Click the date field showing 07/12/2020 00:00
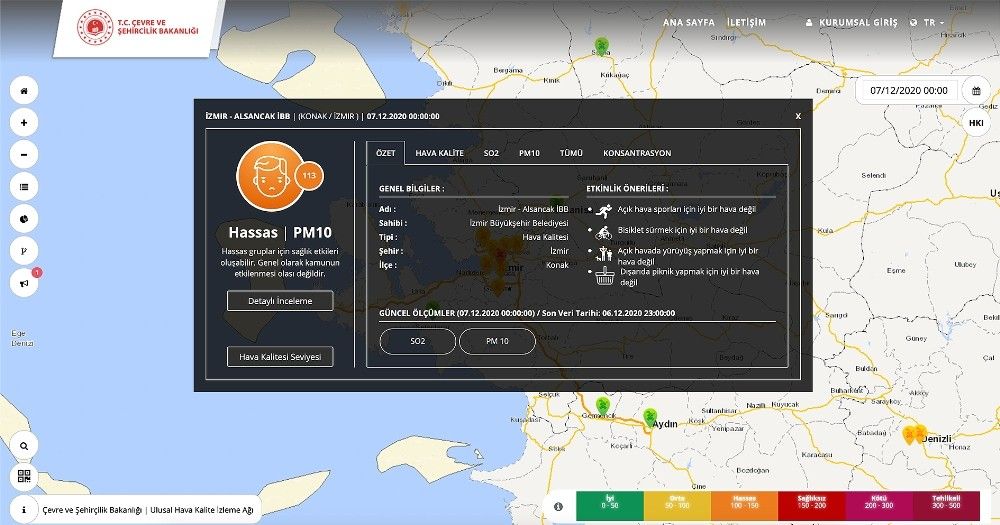The image size is (1000, 525). tap(908, 90)
